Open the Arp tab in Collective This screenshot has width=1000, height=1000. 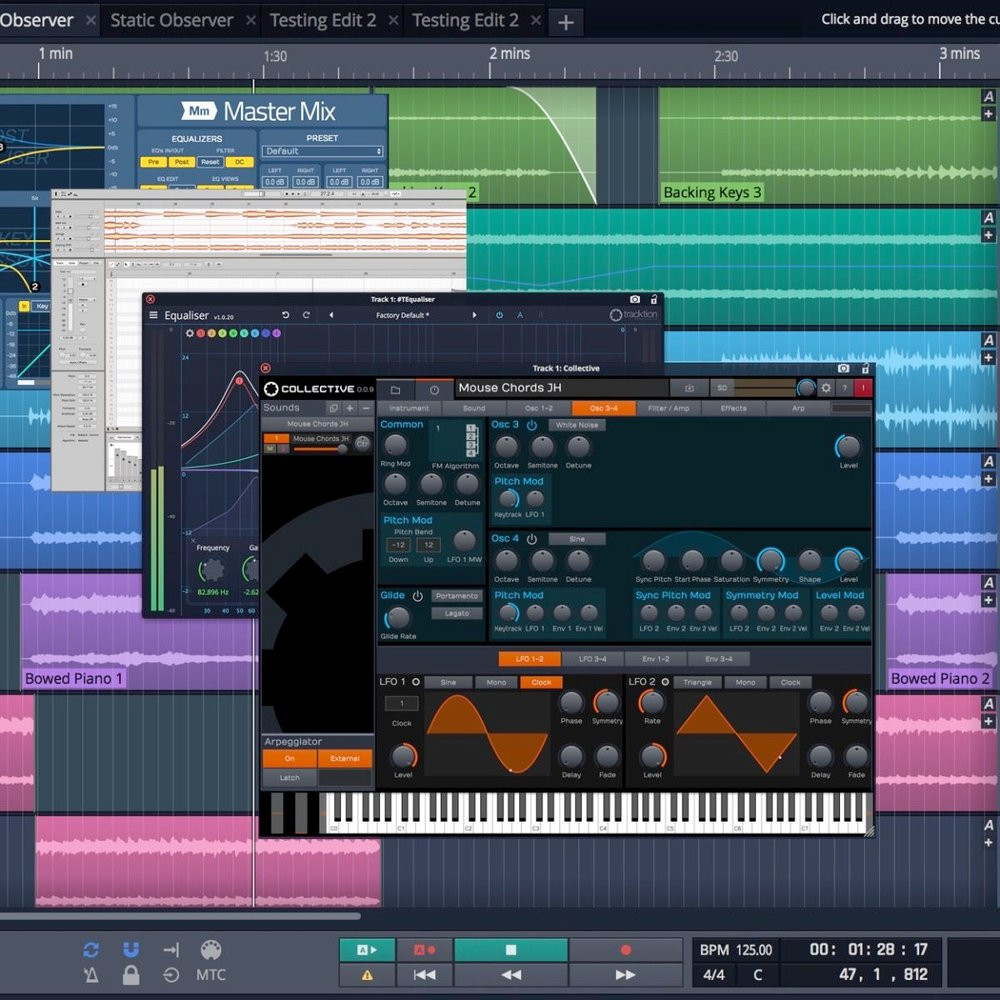tap(798, 408)
